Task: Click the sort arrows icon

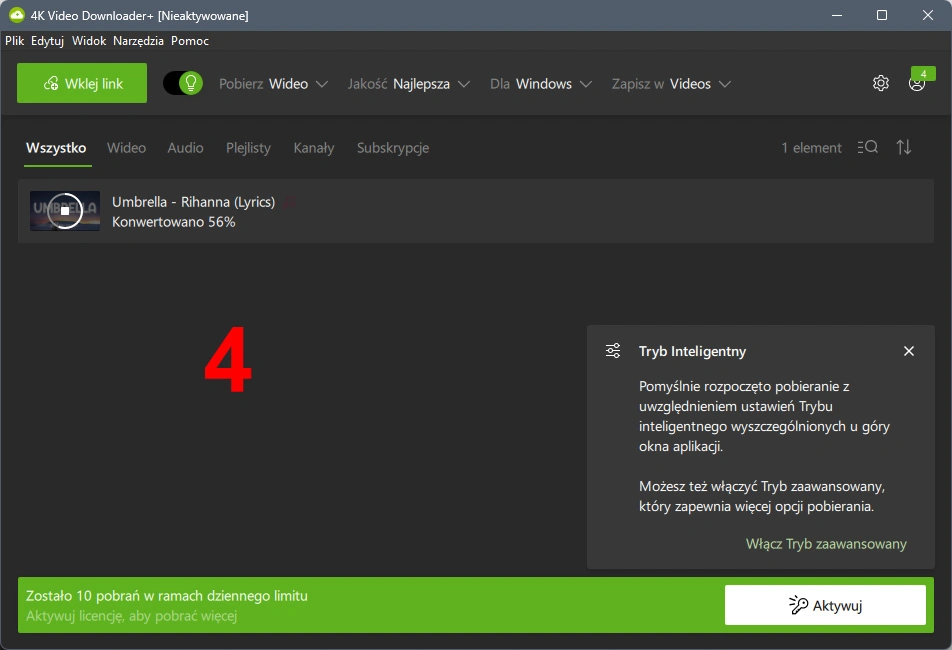Action: click(x=903, y=147)
